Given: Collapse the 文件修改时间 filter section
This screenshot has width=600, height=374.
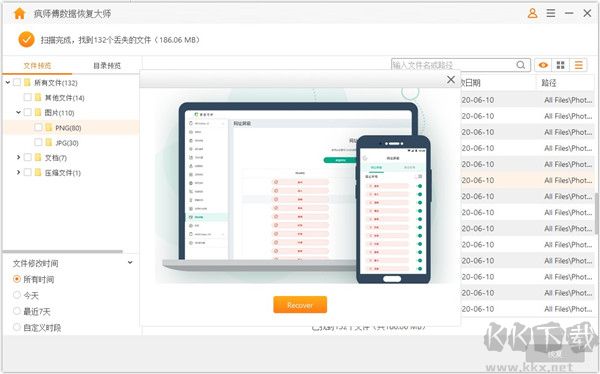Looking at the screenshot, I should 130,263.
